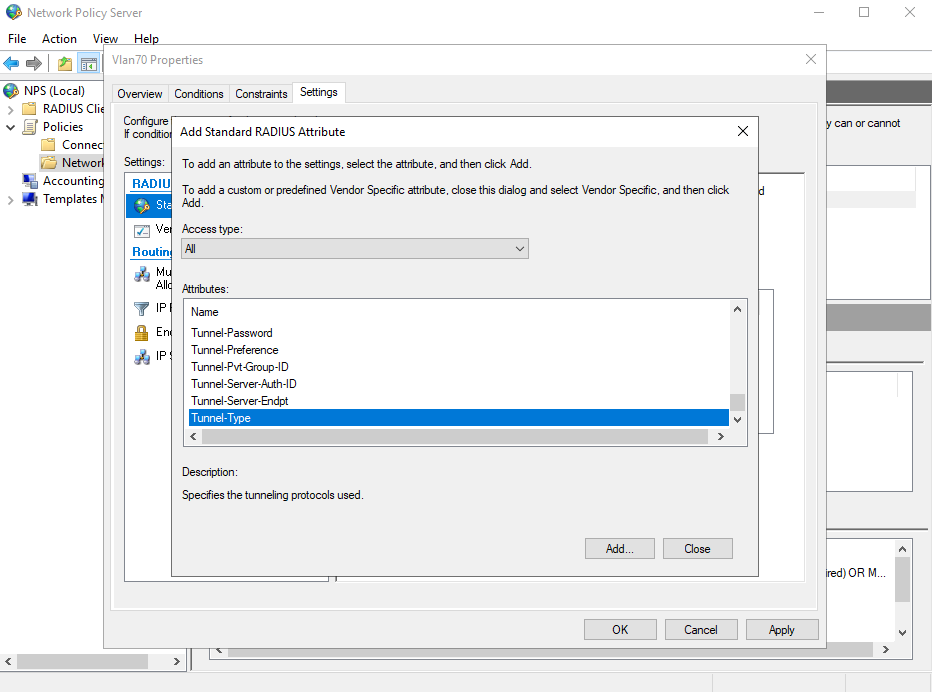932x692 pixels.
Task: Click Apply in Vlan70 Properties
Action: [782, 630]
